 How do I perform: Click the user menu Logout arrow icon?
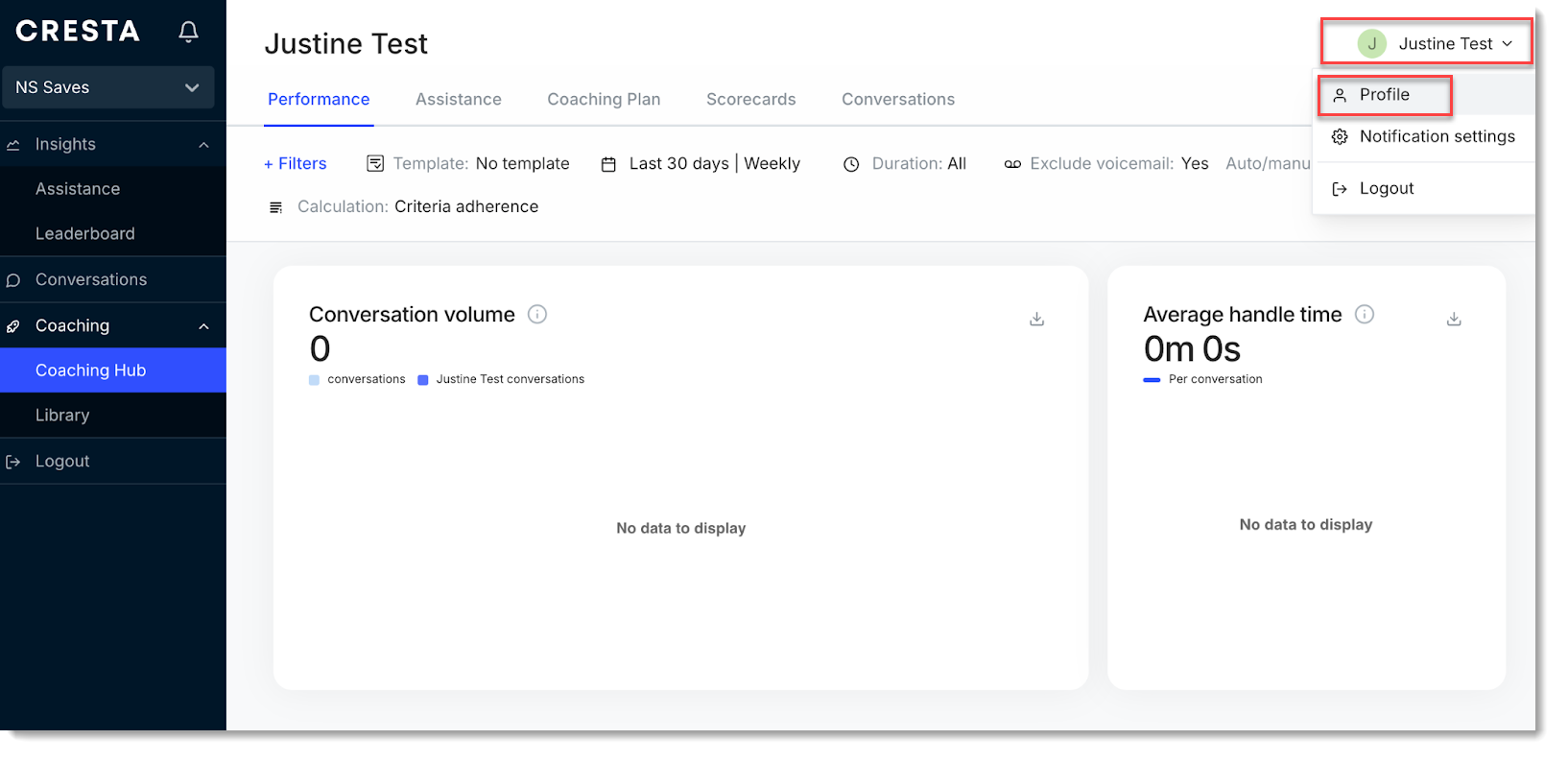coord(1340,189)
